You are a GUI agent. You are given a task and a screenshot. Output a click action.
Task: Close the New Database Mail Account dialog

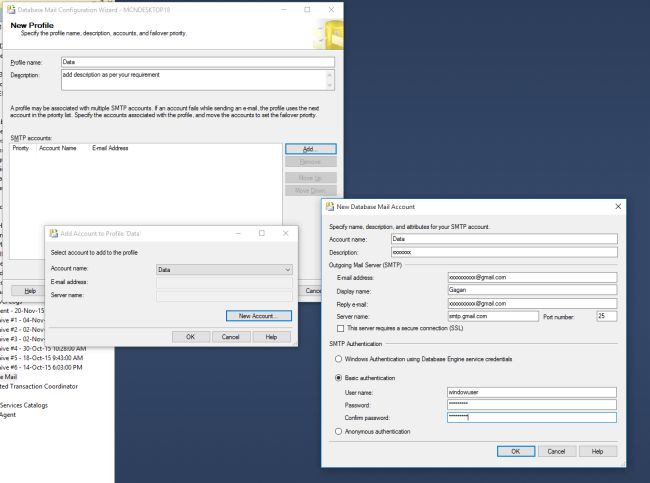(618, 206)
